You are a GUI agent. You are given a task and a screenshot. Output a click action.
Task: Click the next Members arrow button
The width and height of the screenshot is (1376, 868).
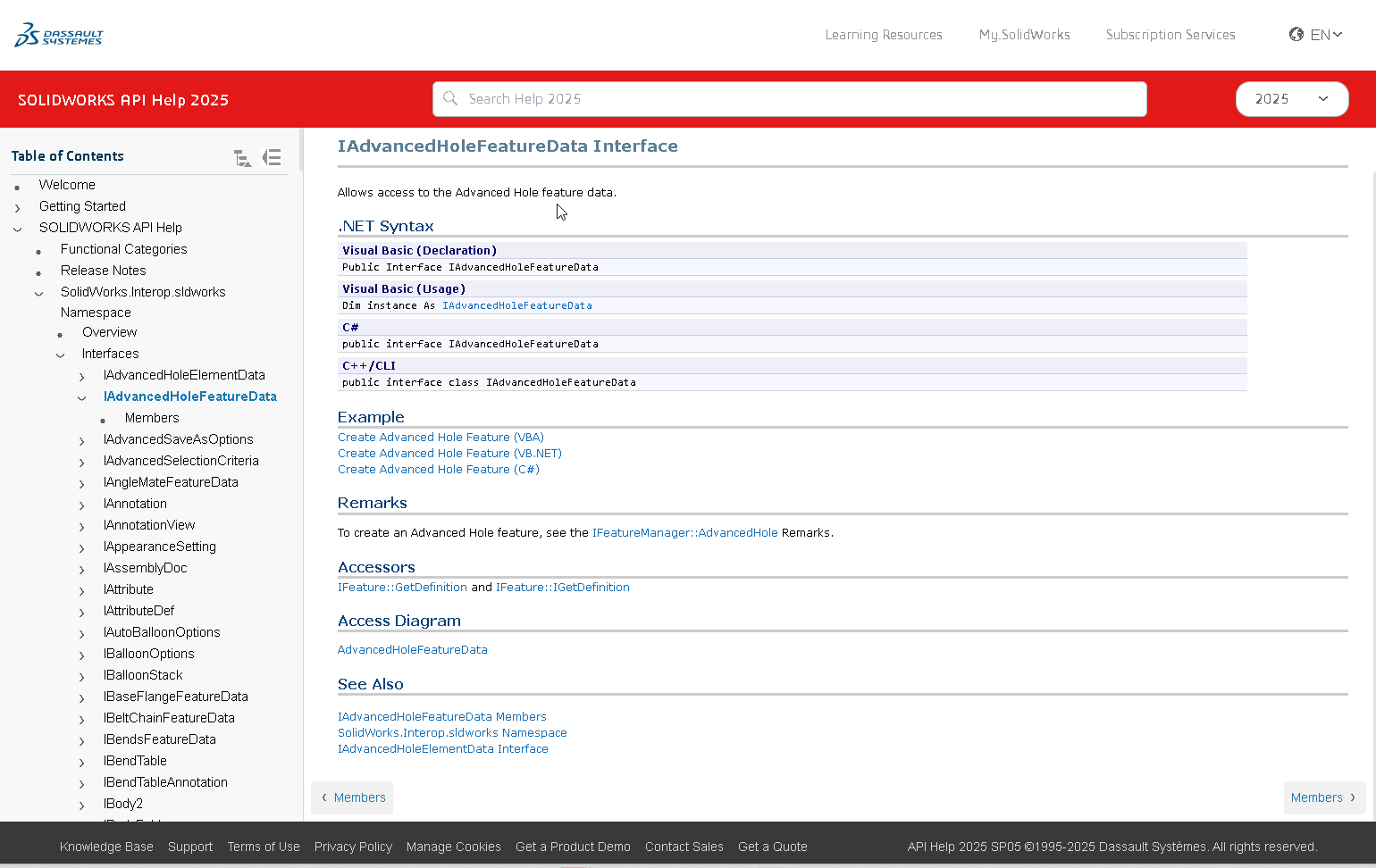pos(1323,797)
